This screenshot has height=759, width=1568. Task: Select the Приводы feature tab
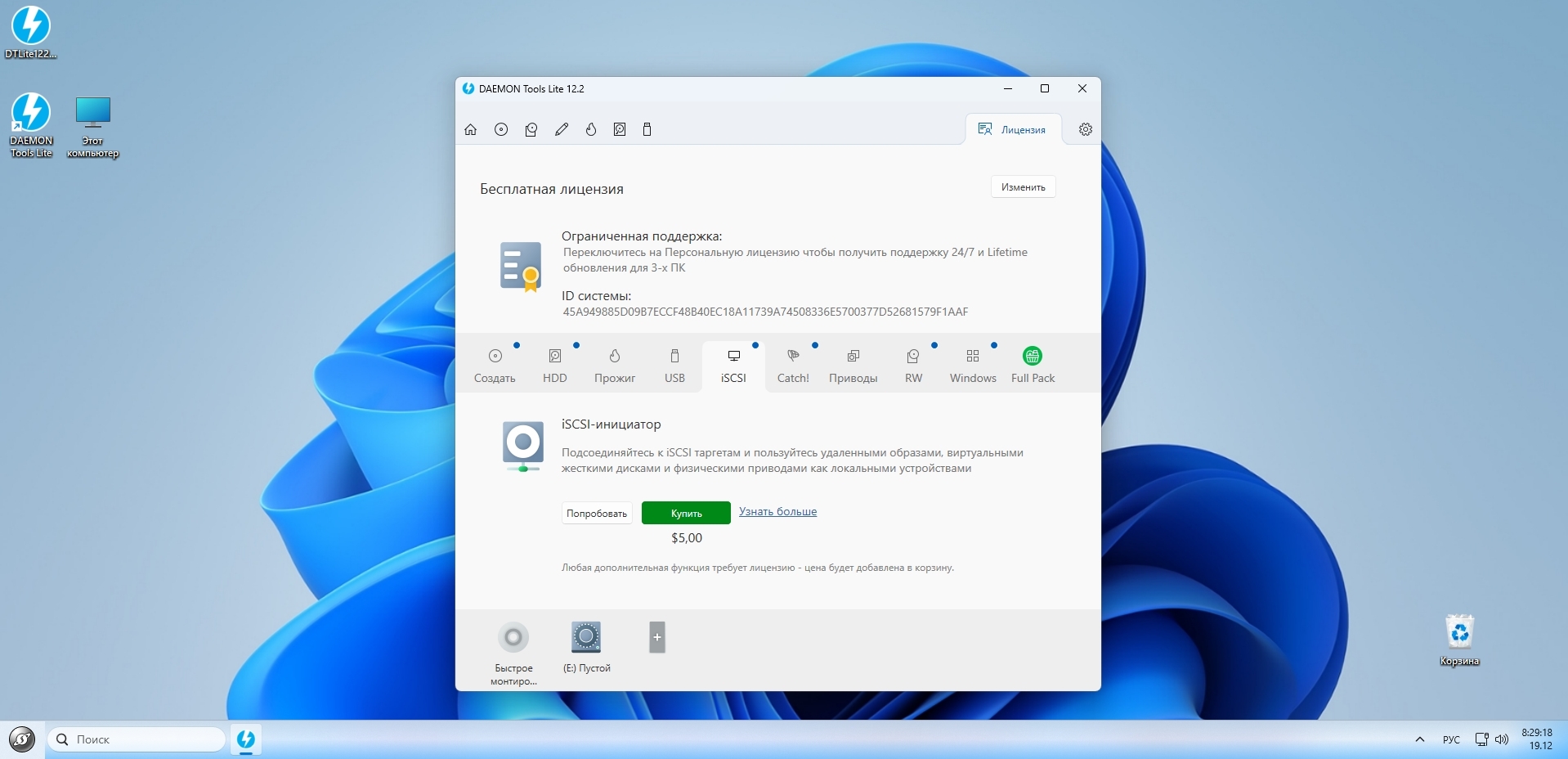[x=853, y=366]
